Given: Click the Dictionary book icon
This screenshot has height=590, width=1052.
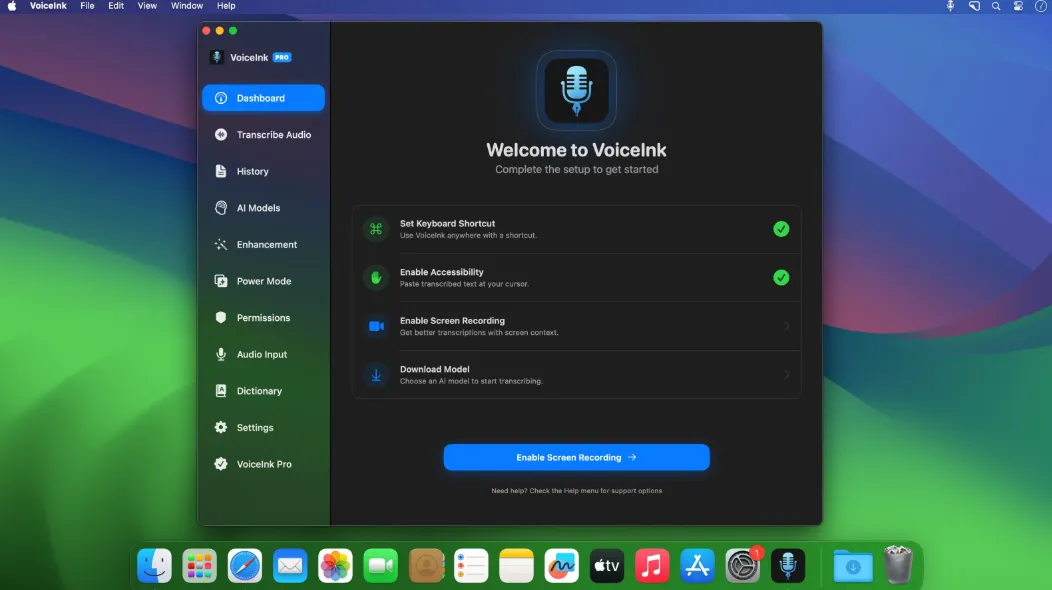Looking at the screenshot, I should coord(221,391).
